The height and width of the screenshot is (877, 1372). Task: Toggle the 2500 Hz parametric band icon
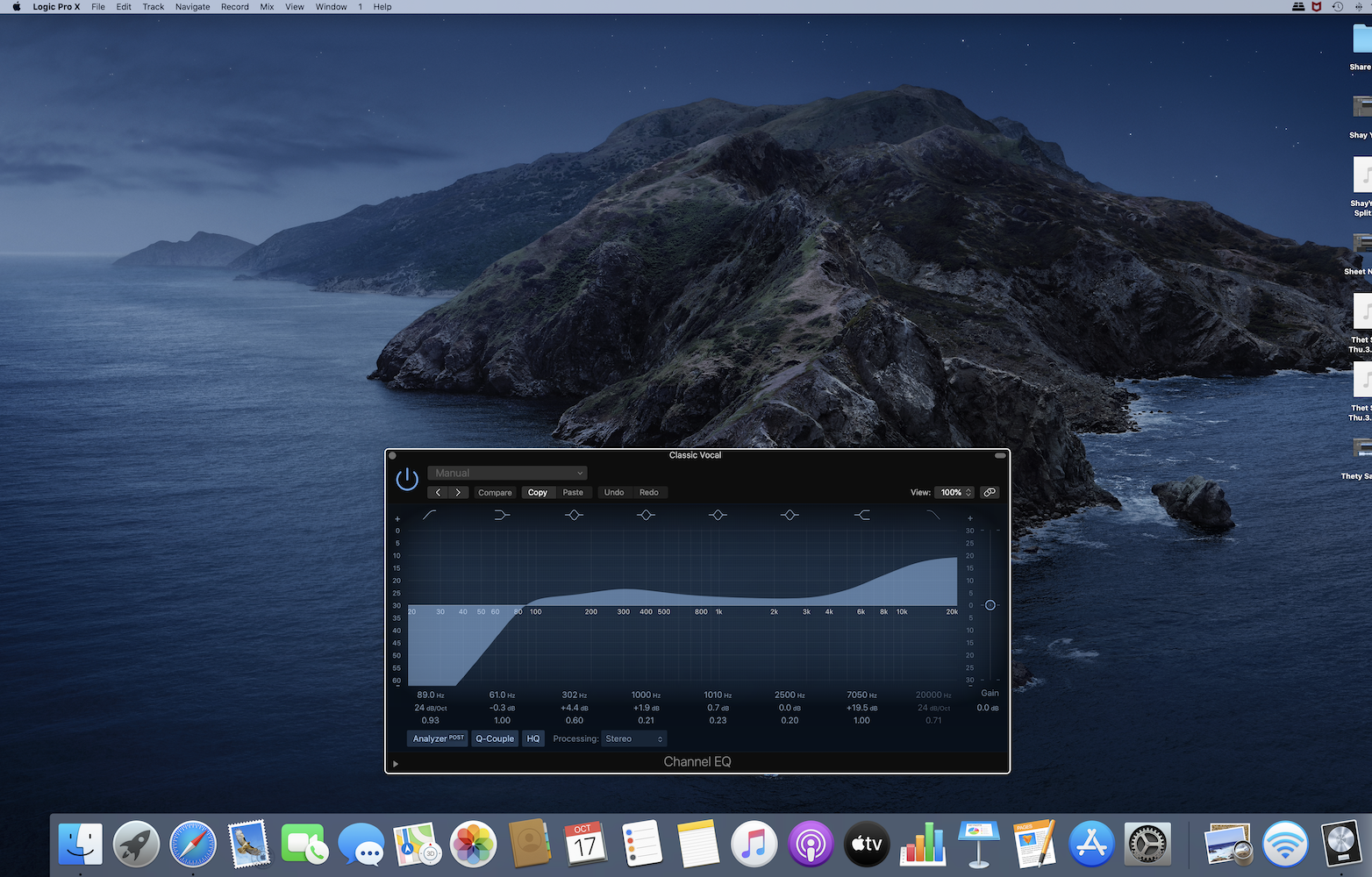(x=790, y=515)
